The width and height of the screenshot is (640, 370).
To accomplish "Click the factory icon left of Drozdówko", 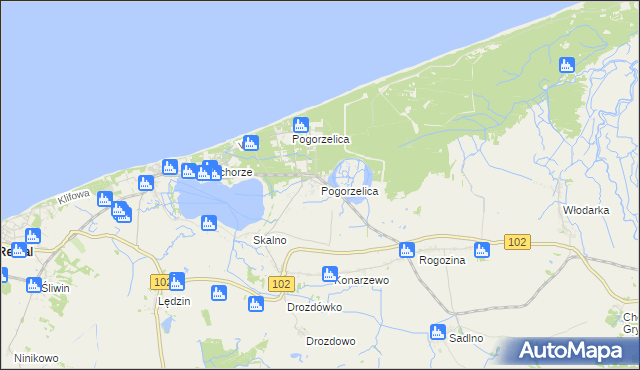I will (256, 304).
